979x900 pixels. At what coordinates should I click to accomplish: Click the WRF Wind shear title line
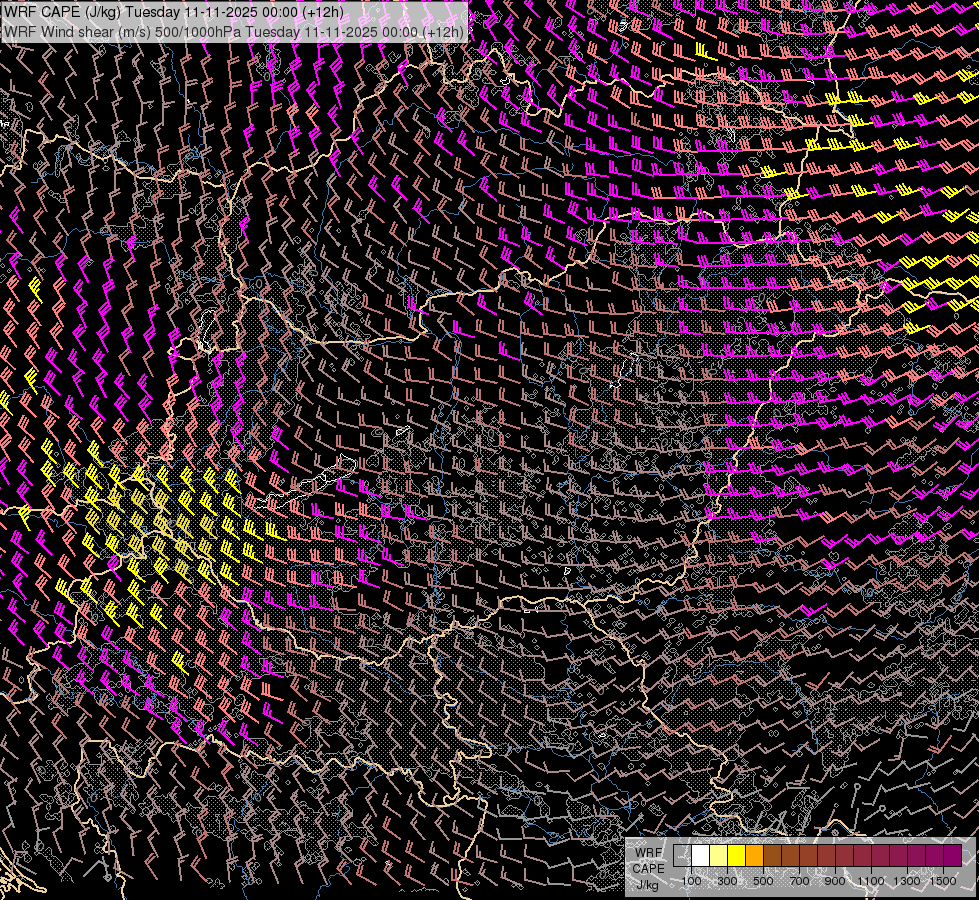point(234,32)
